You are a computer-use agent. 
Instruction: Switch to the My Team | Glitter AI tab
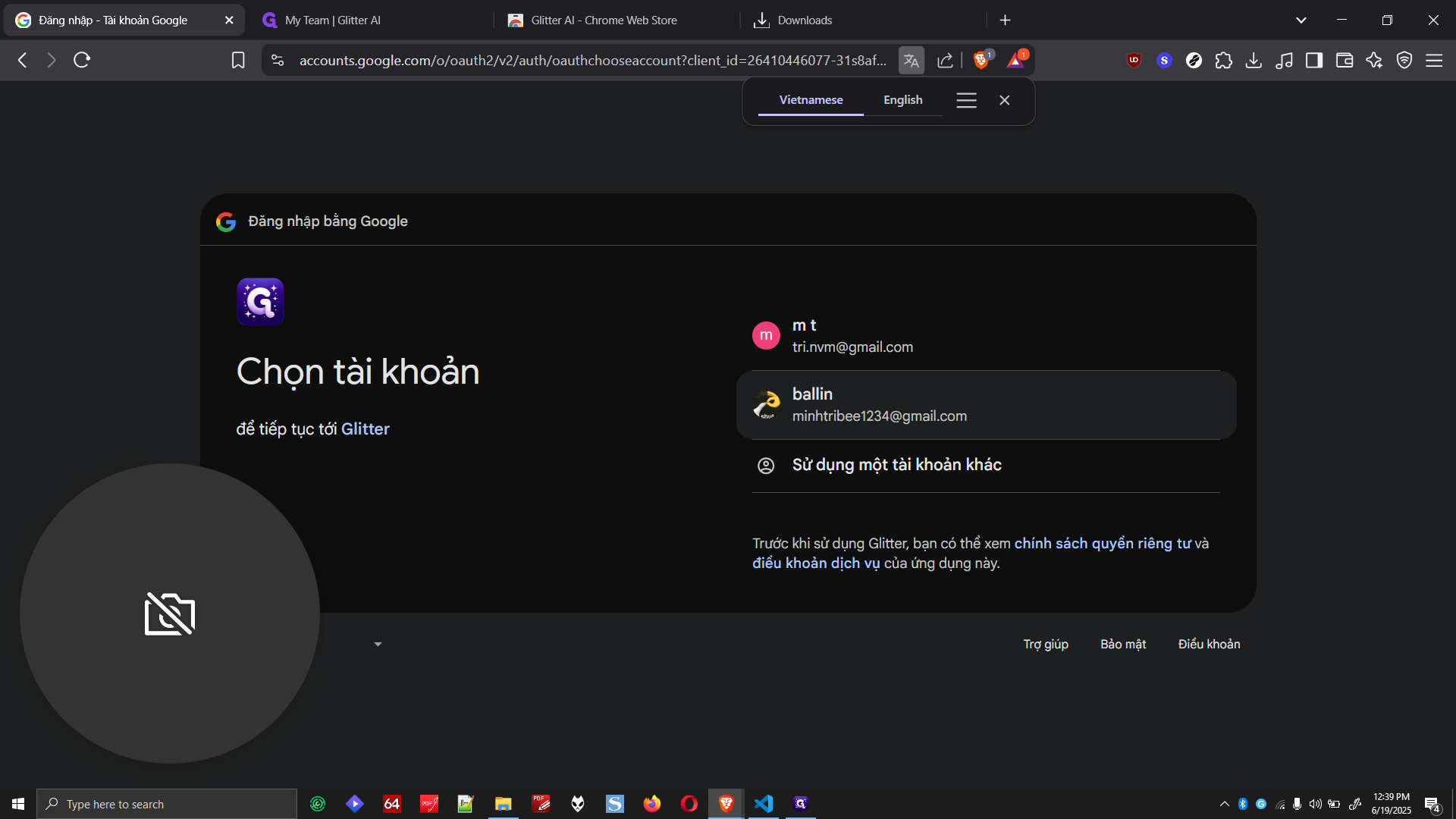click(369, 20)
